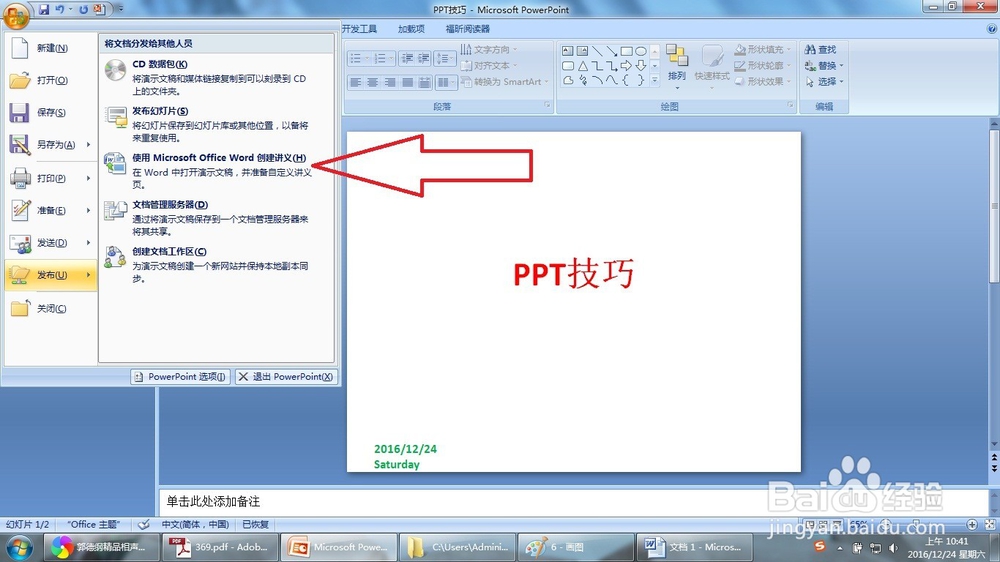This screenshot has width=1000, height=562.
Task: Click 转换为 SmartArt
Action: click(x=504, y=82)
